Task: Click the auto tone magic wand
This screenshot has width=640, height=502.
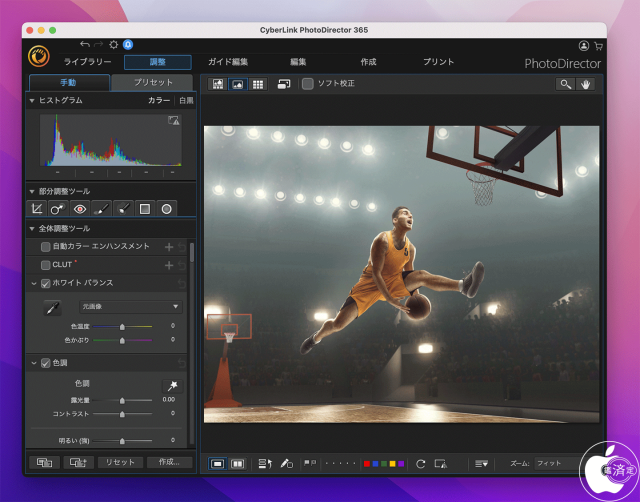Action: [172, 385]
